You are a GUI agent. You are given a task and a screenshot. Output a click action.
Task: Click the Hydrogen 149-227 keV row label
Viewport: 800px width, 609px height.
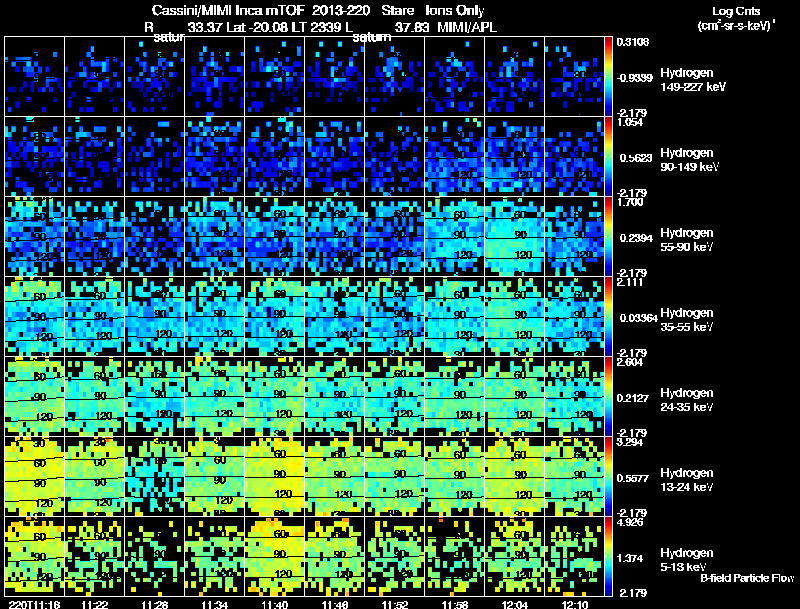[693, 80]
